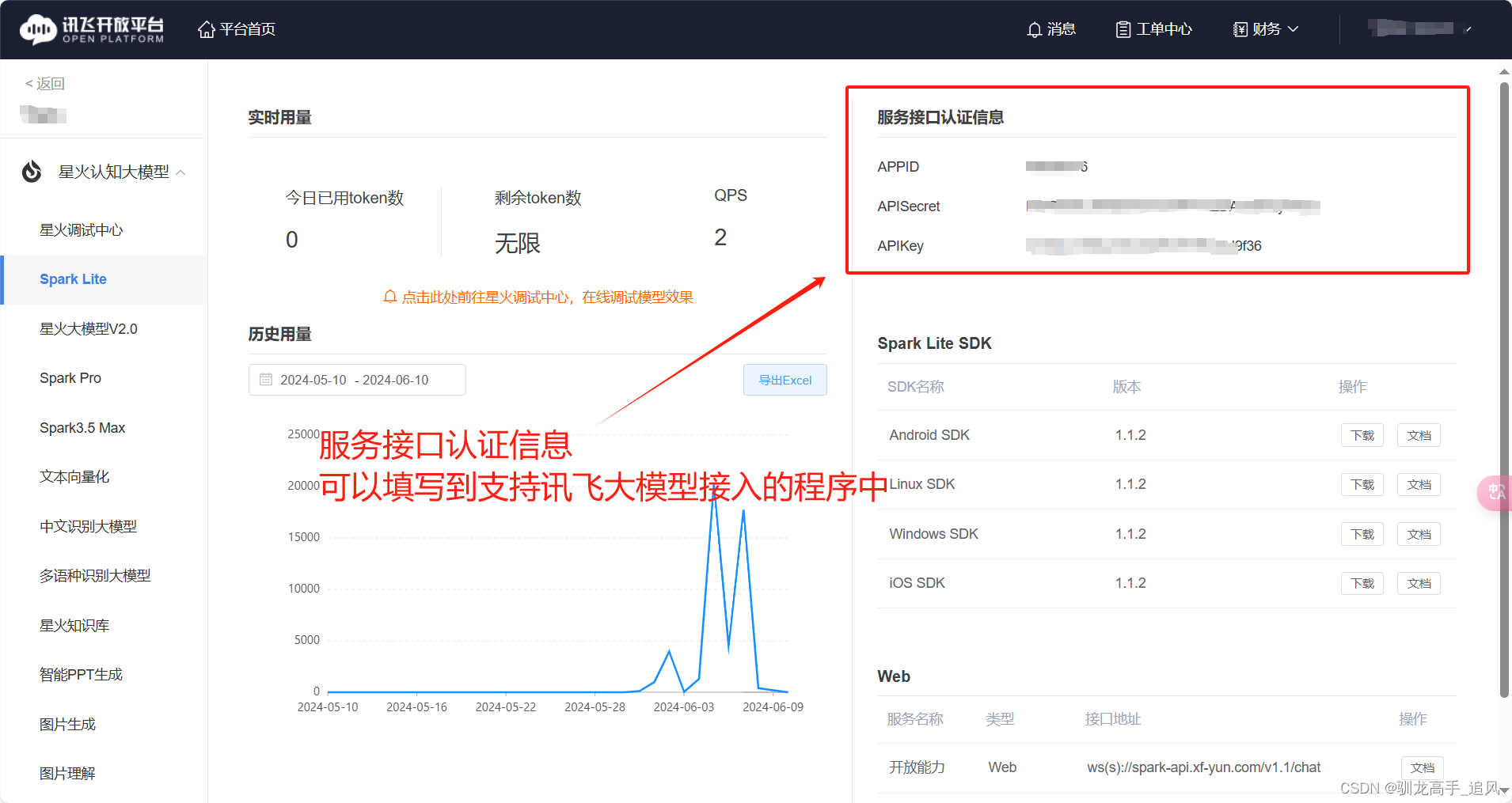Click the APISecret value
The width and height of the screenshot is (1512, 803).
tap(1173, 206)
